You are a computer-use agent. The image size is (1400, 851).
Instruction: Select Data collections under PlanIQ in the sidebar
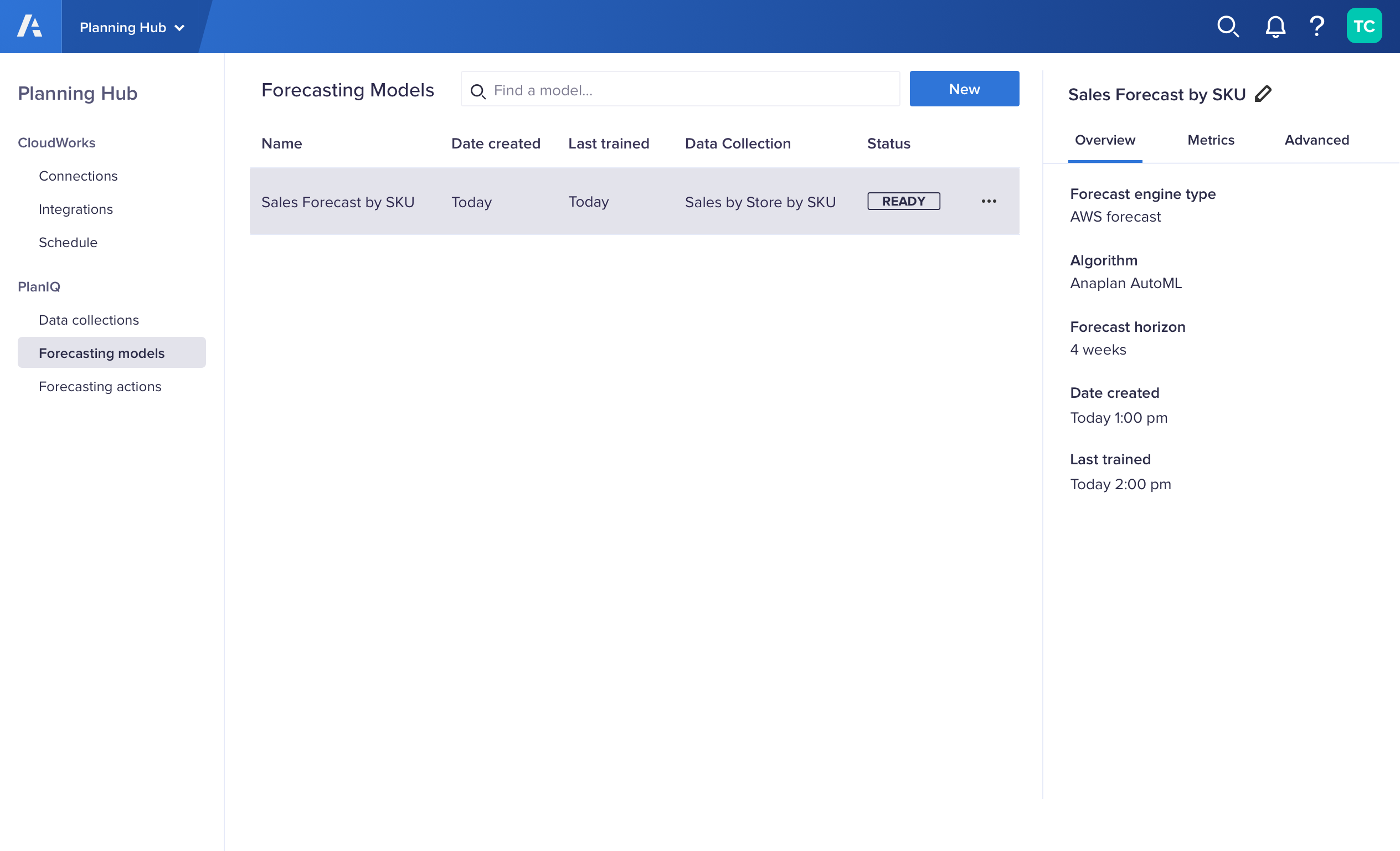pos(89,319)
